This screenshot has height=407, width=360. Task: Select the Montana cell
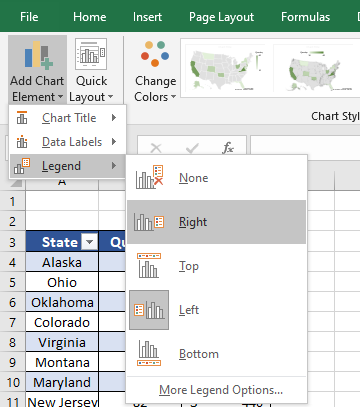tap(62, 362)
